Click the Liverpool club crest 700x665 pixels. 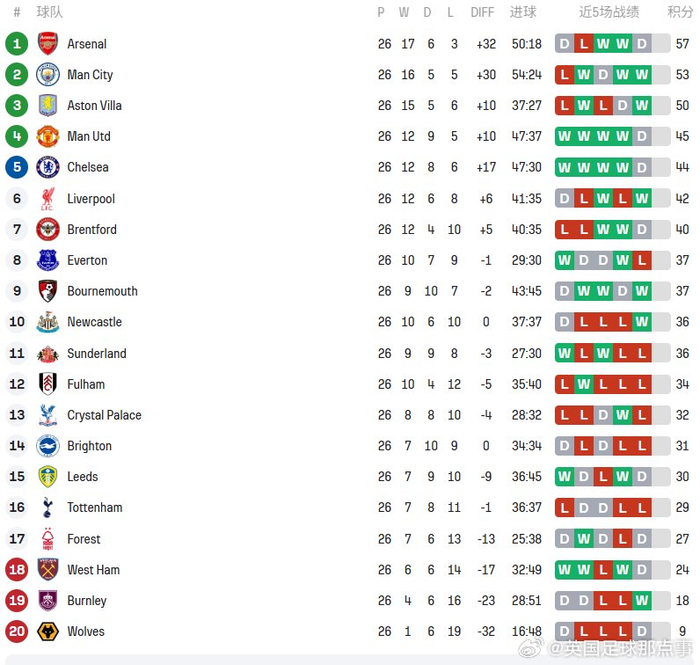click(47, 199)
